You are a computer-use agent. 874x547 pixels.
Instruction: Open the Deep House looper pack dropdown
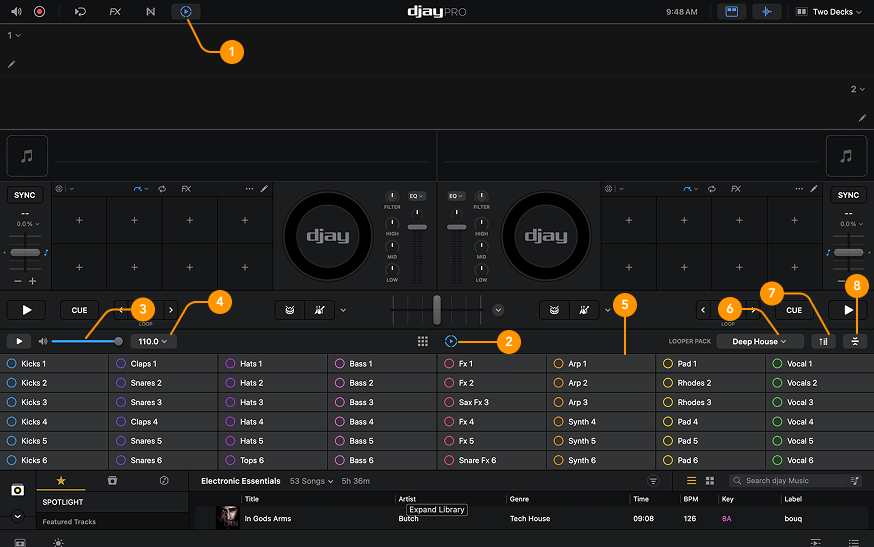[759, 341]
